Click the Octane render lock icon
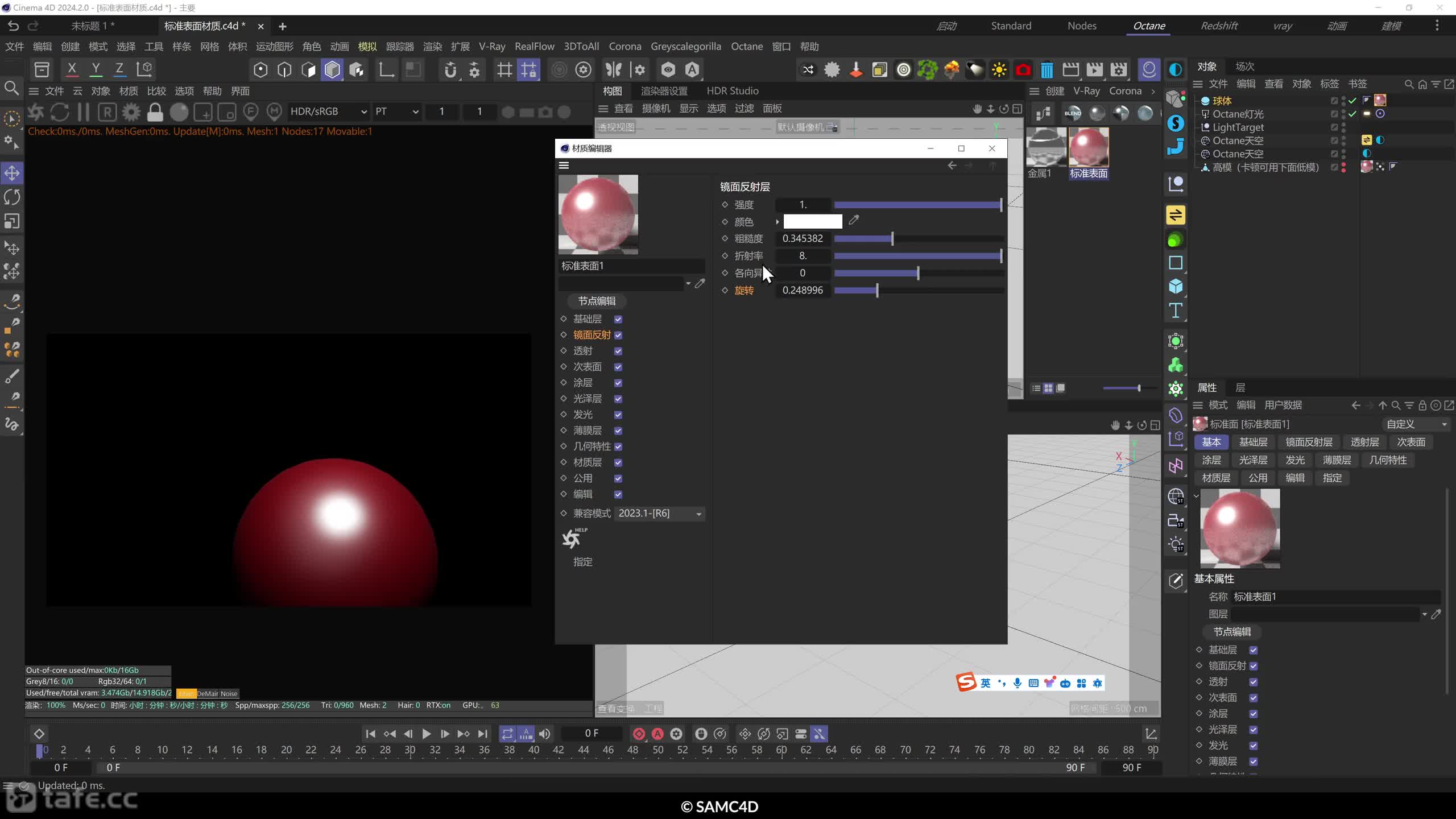 point(155,112)
